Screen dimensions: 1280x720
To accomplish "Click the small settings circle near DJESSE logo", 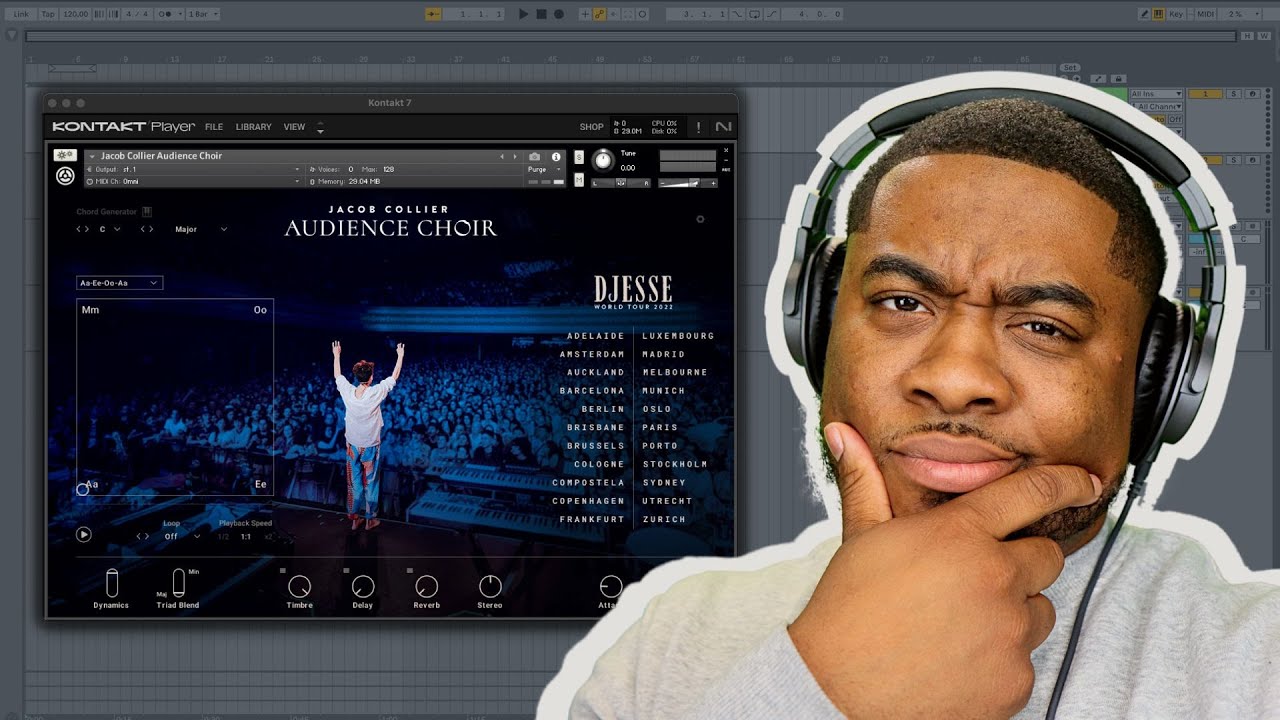I will coord(700,219).
